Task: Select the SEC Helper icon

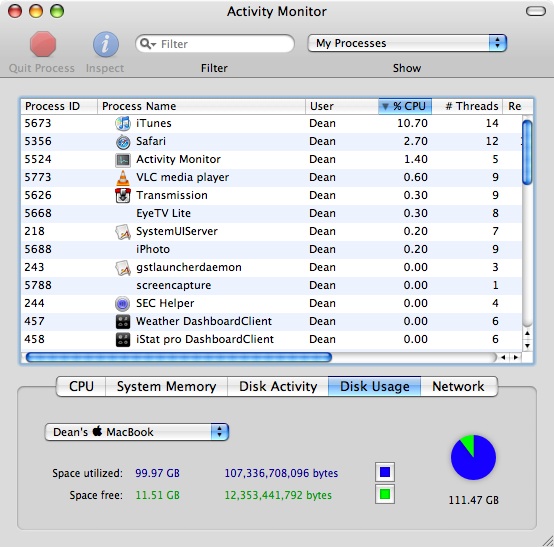Action: [123, 304]
